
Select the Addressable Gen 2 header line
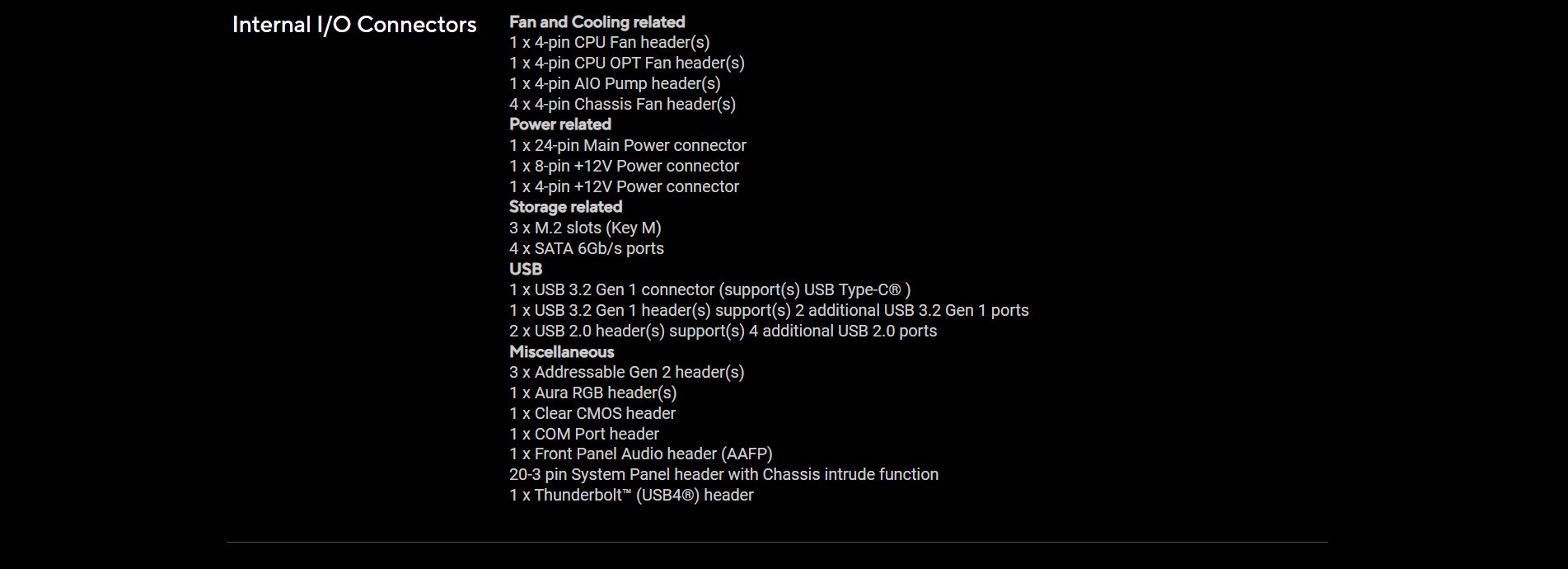[627, 373]
